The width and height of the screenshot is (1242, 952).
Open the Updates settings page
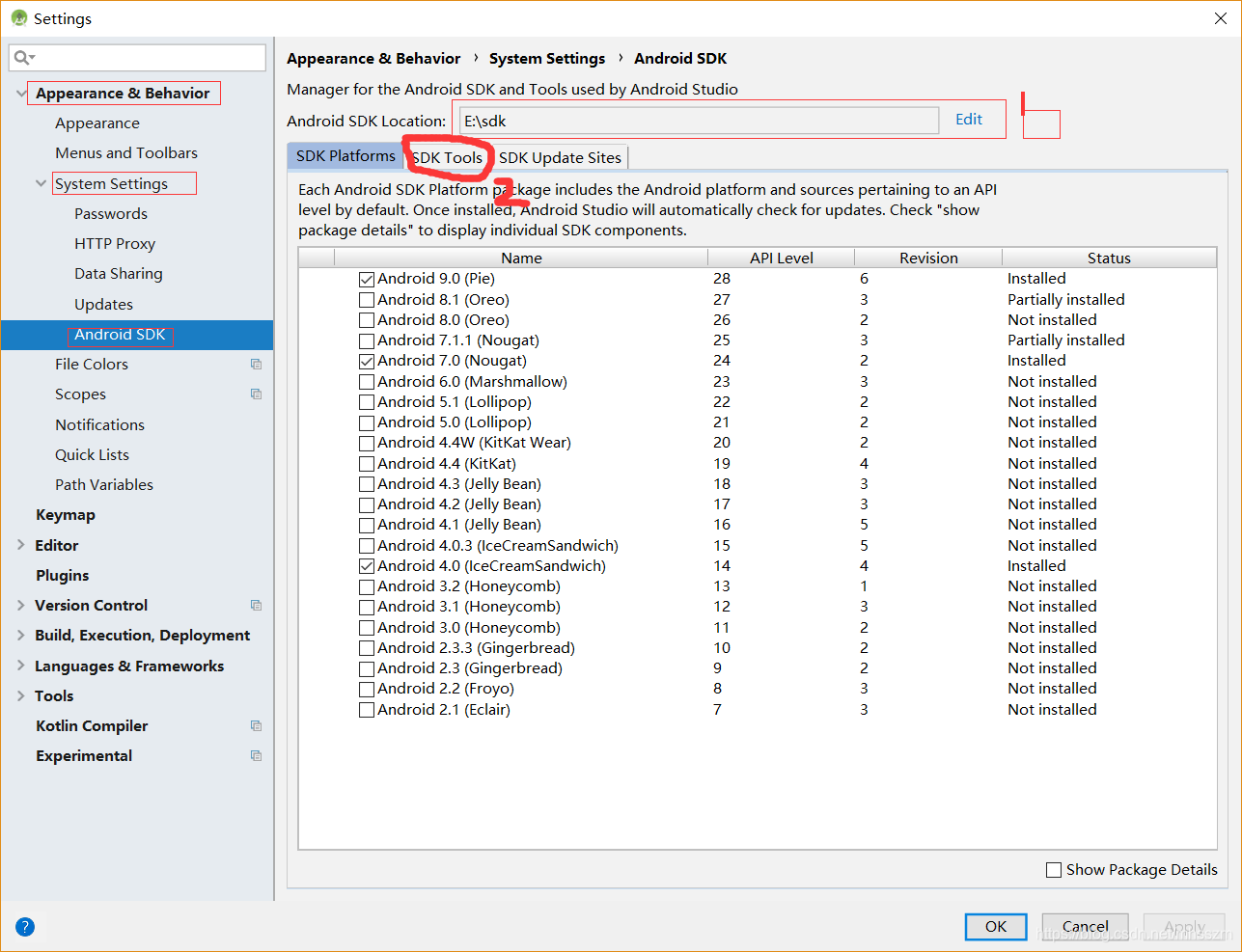[x=104, y=304]
